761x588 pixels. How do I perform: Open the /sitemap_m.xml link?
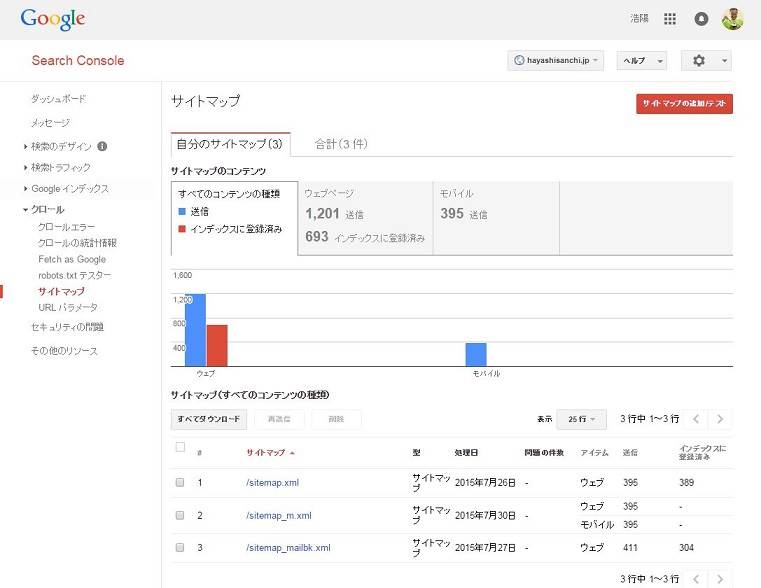279,516
